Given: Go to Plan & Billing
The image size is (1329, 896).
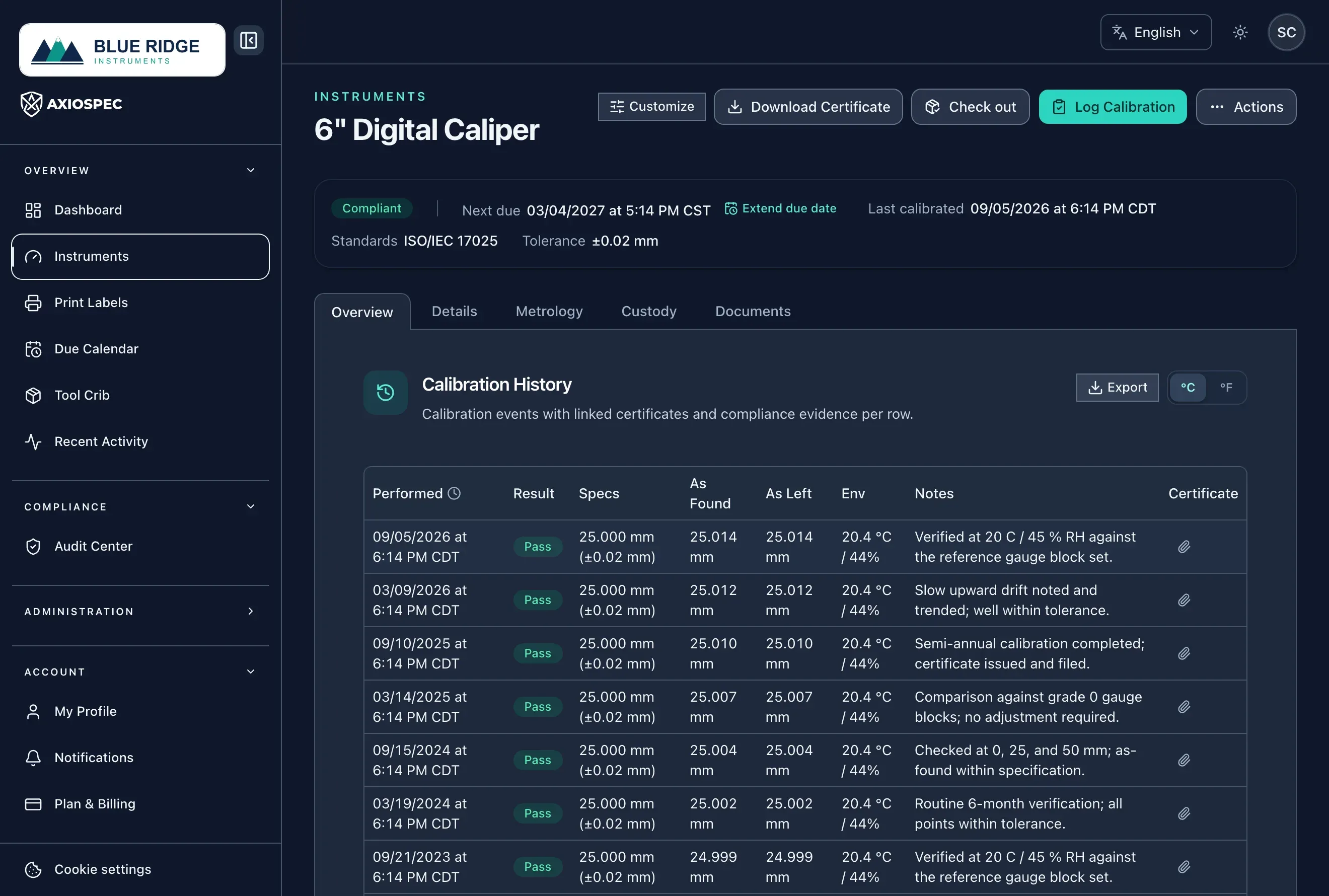Looking at the screenshot, I should [x=140, y=803].
